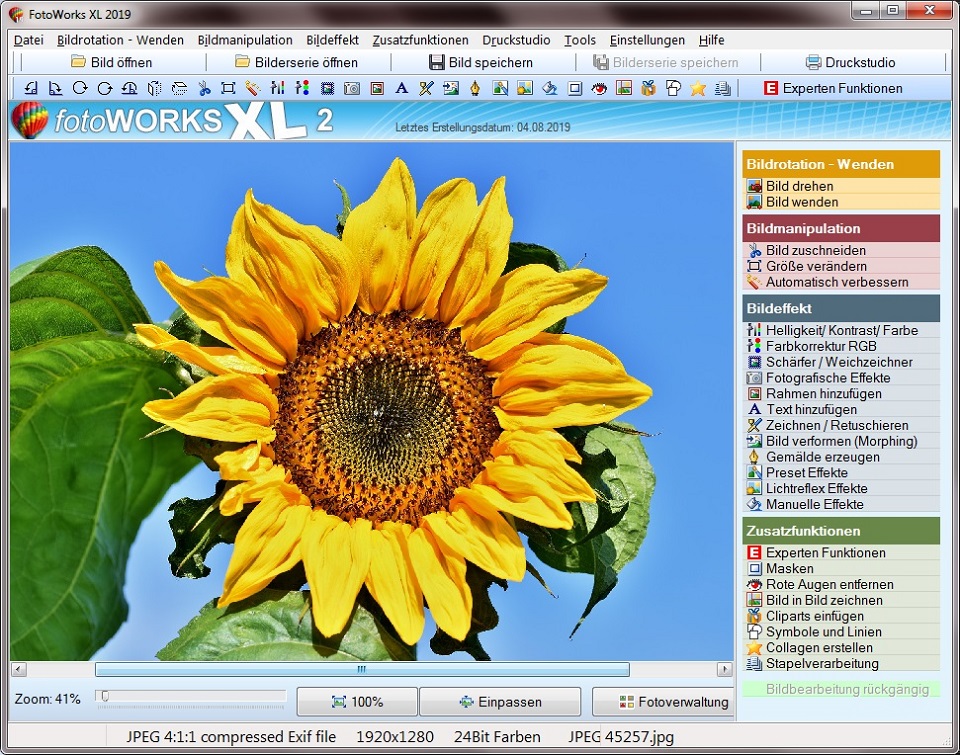Click the horizontal scrollbar right arrow
Image resolution: width=960 pixels, height=755 pixels.
tap(725, 669)
